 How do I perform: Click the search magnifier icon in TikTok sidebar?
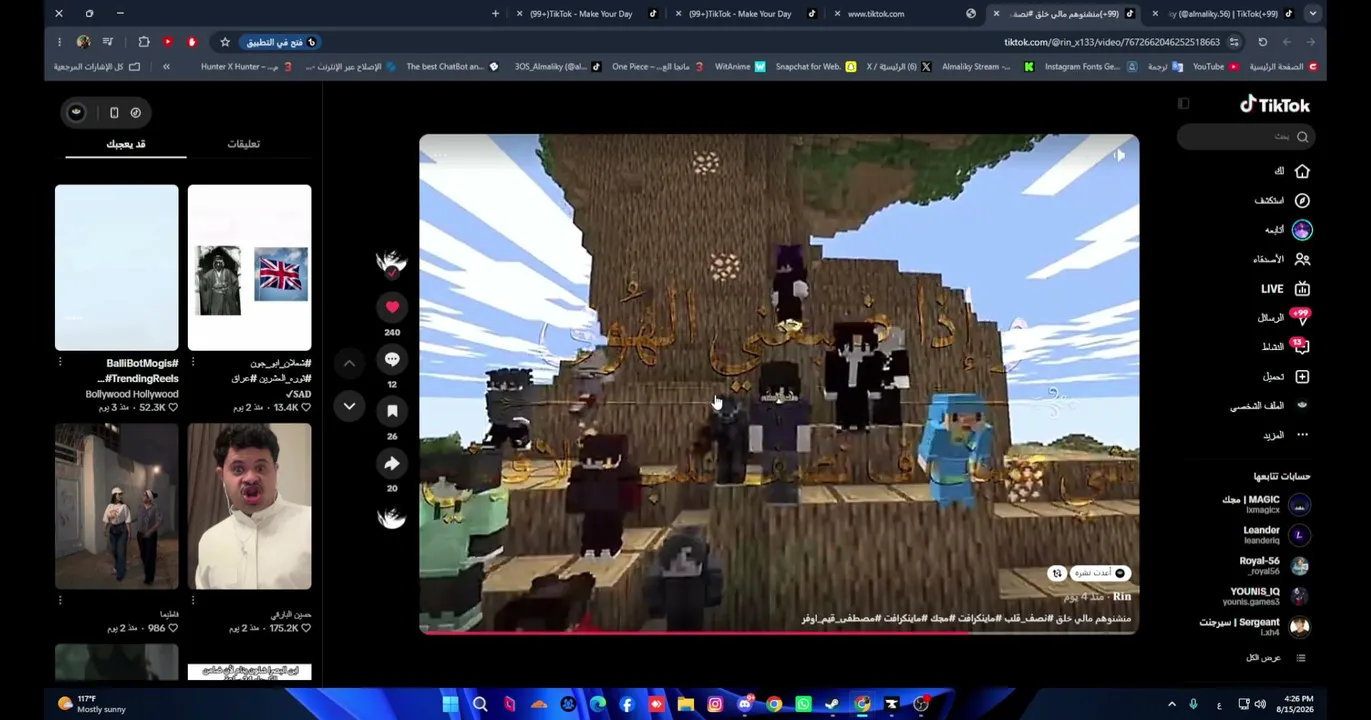1302,137
